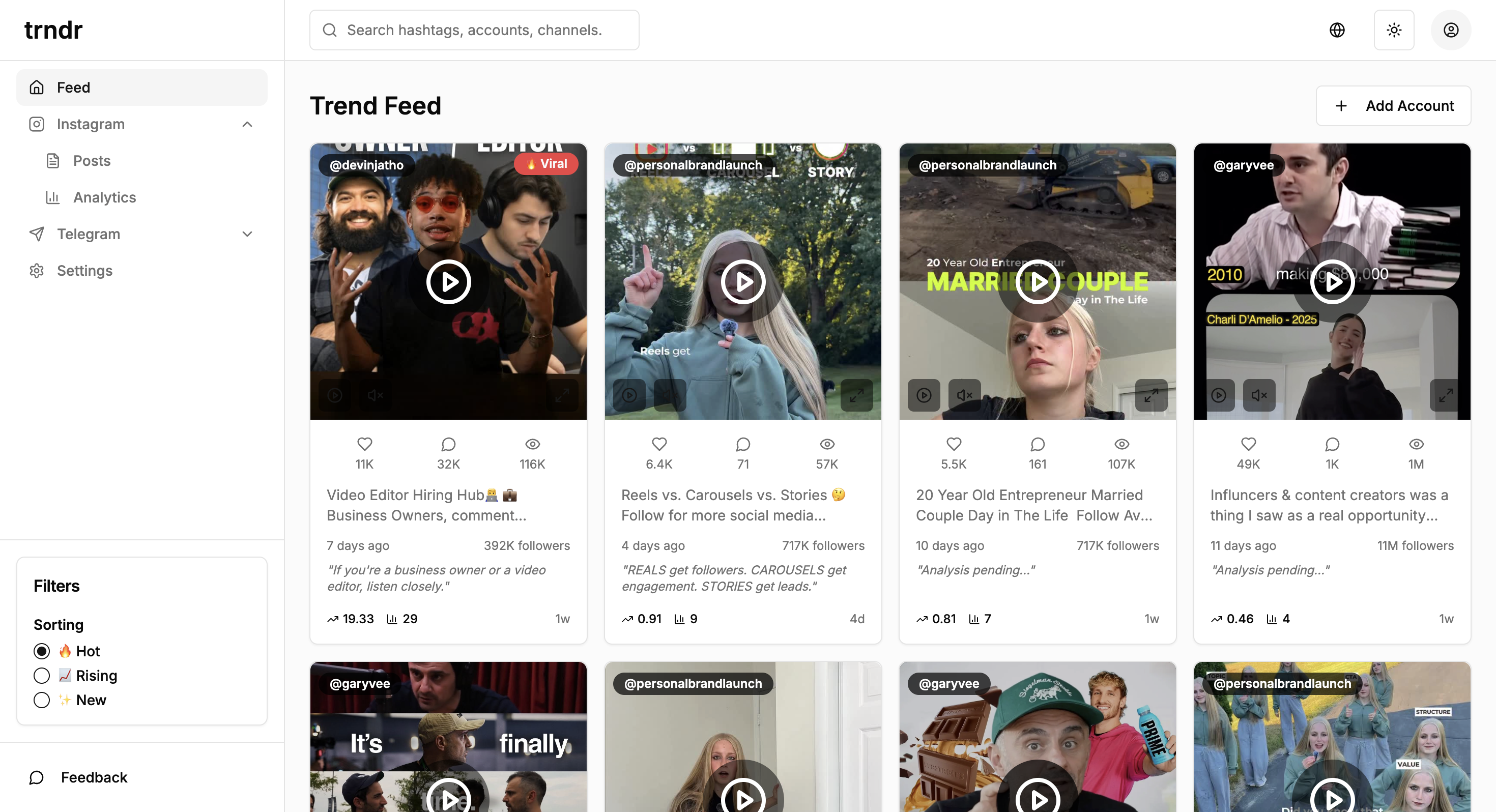This screenshot has width=1496, height=812.
Task: Expand Reels vs Carousels video fullscreen
Action: pyautogui.click(x=856, y=395)
